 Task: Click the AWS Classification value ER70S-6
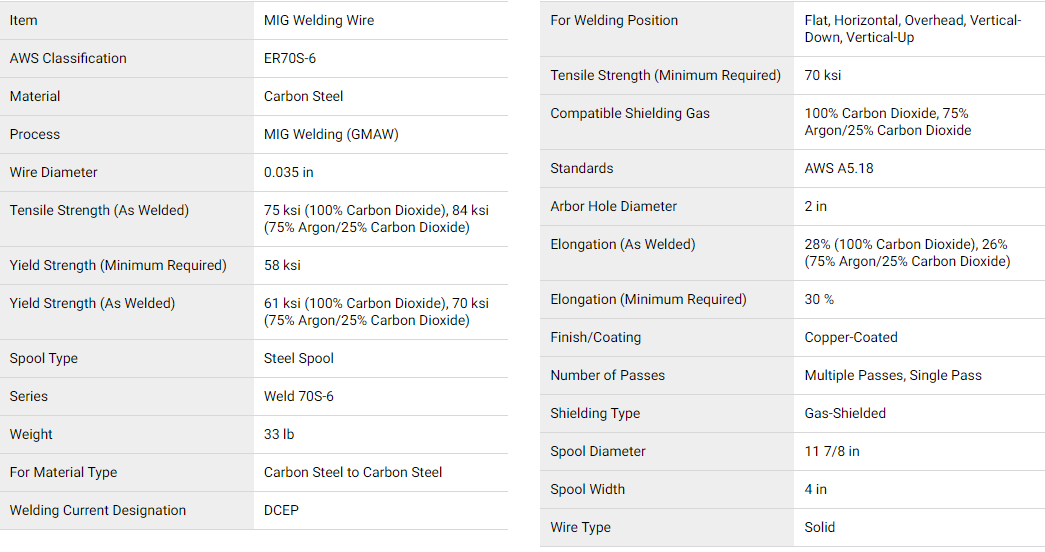pyautogui.click(x=289, y=59)
